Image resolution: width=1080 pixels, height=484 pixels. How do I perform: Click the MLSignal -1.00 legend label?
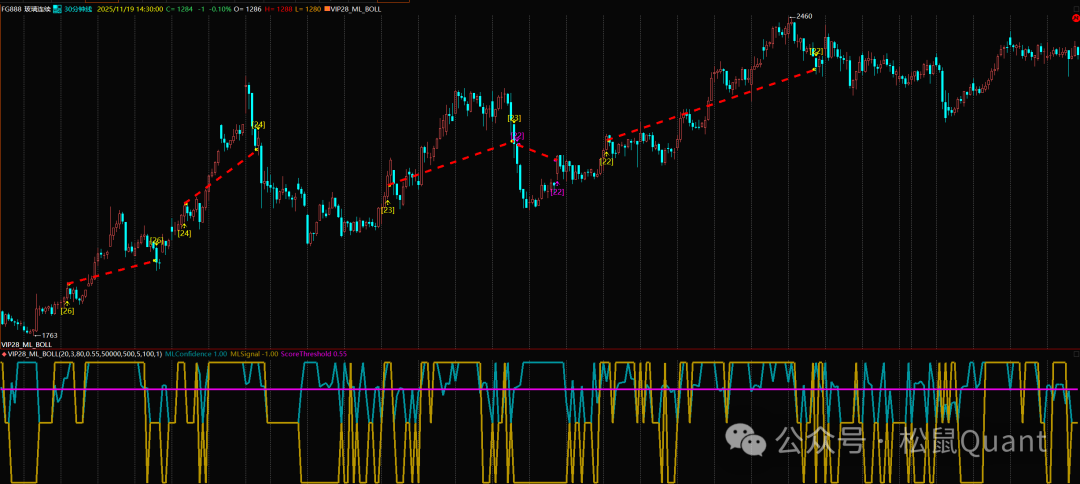[x=254, y=354]
